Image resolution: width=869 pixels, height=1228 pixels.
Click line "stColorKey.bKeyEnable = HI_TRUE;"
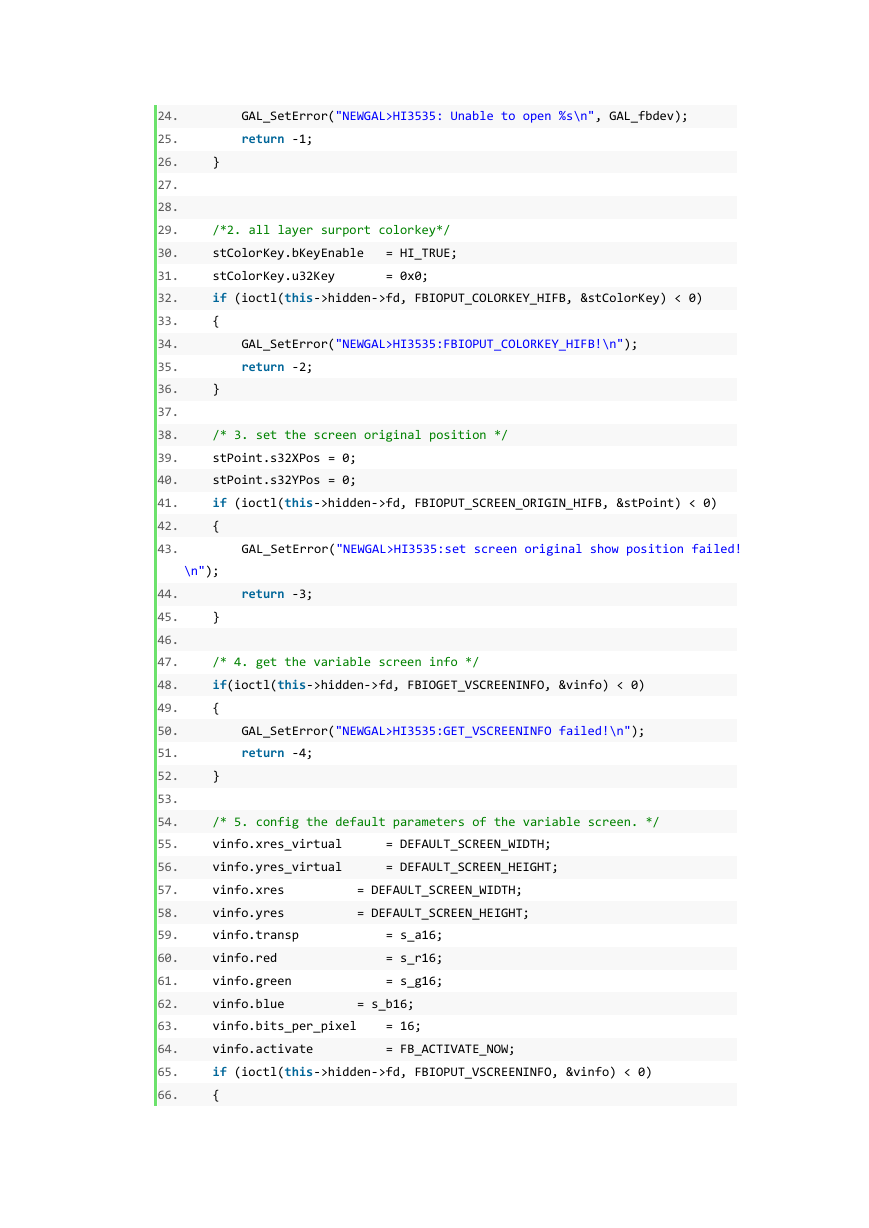click(334, 253)
